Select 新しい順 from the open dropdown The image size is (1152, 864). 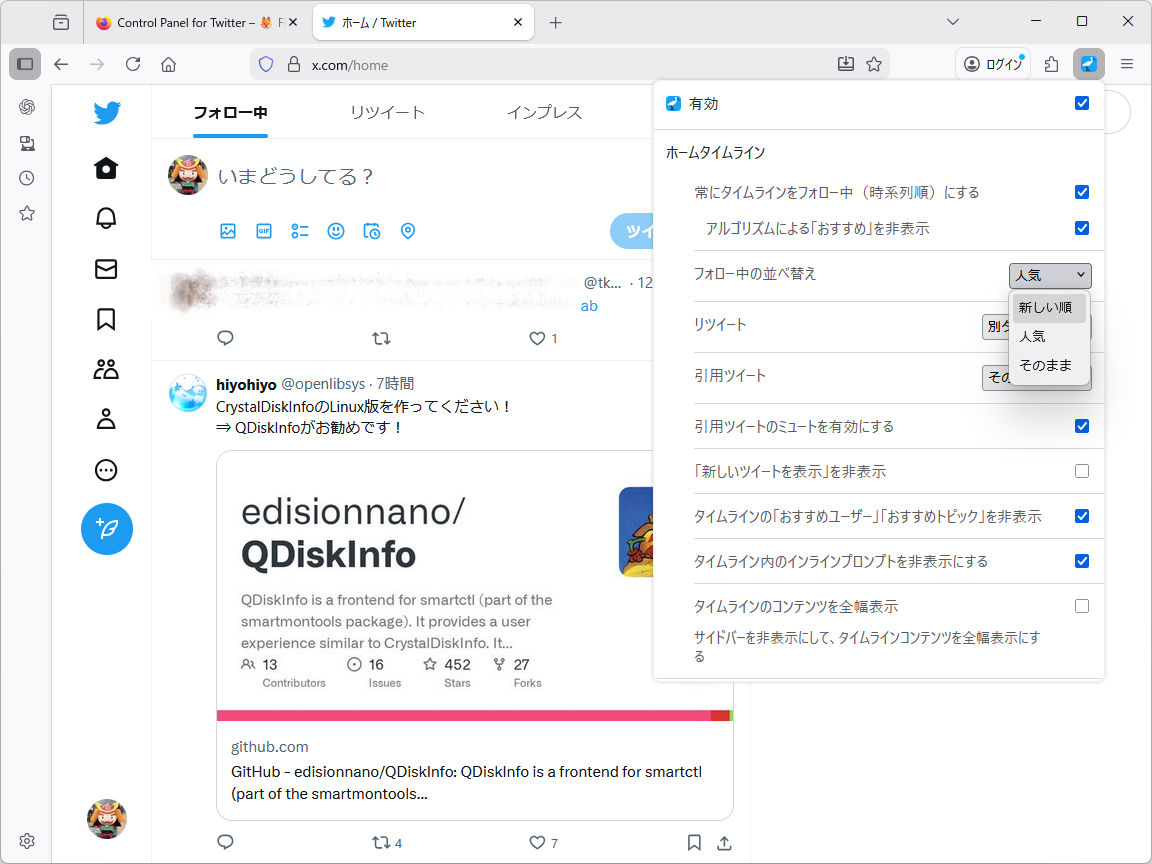point(1047,307)
